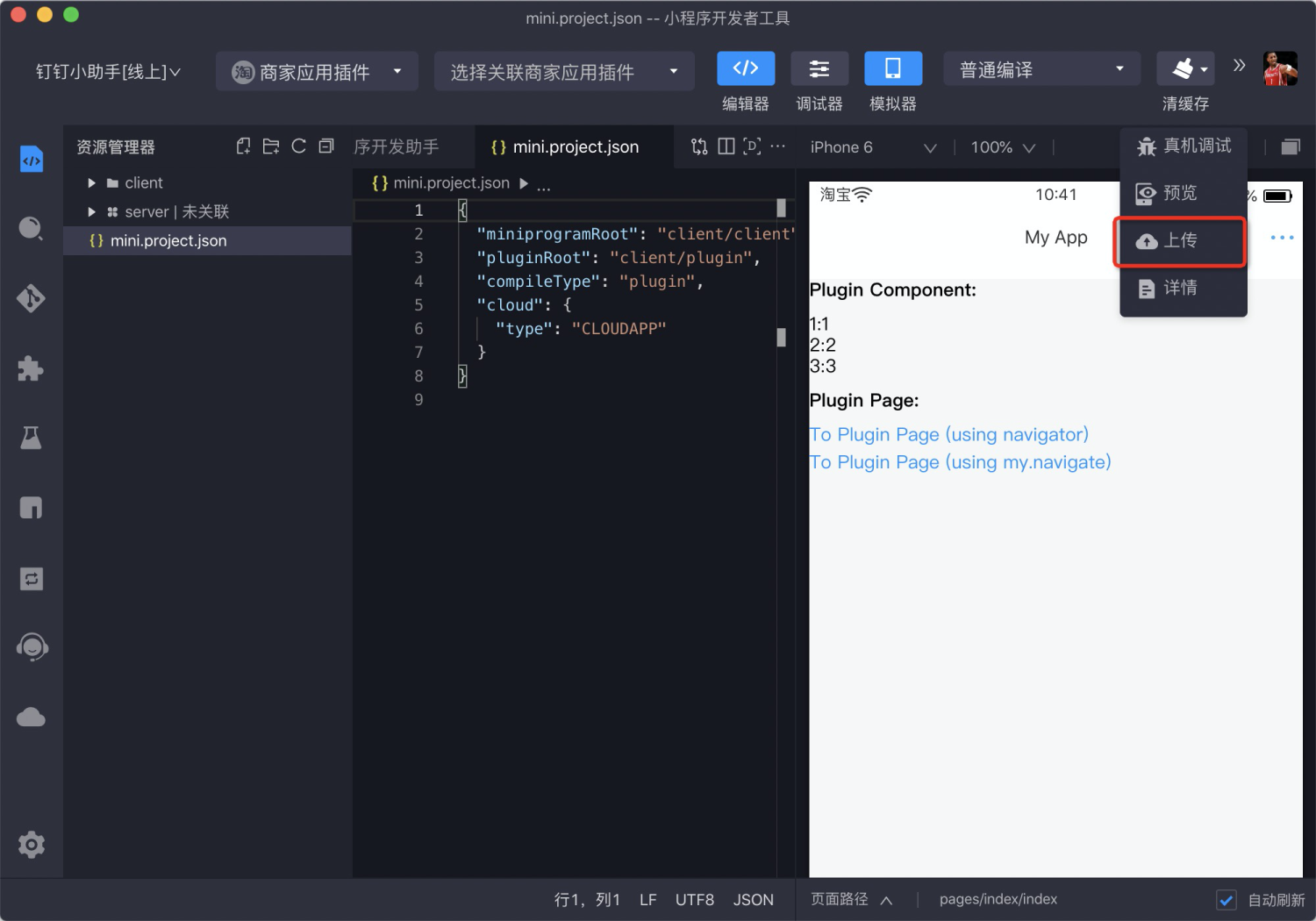Image resolution: width=1316 pixels, height=921 pixels.
Task: Open the store sidebar icon
Action: click(32, 508)
